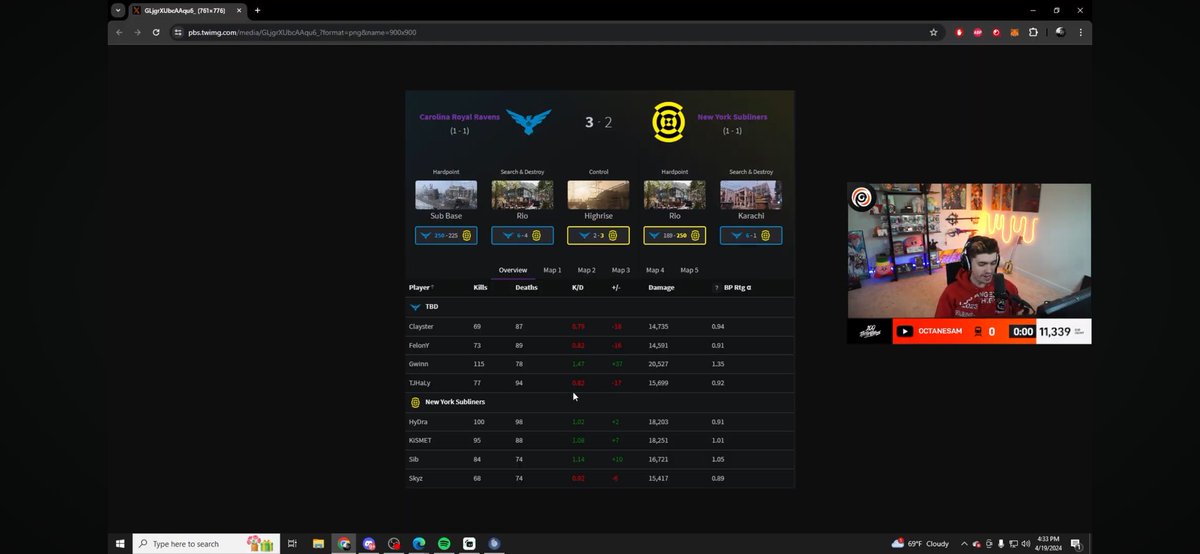
Task: Open the notification center icon
Action: coord(1076,543)
